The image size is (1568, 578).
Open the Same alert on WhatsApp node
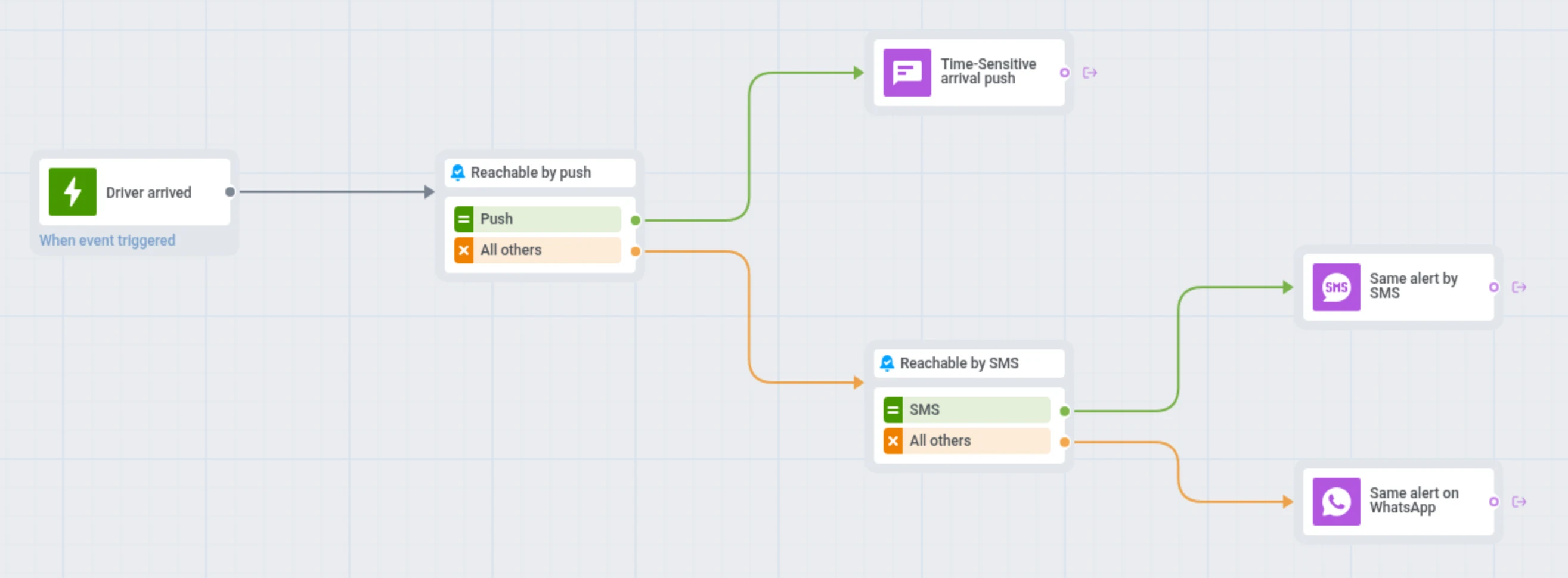pos(1398,502)
